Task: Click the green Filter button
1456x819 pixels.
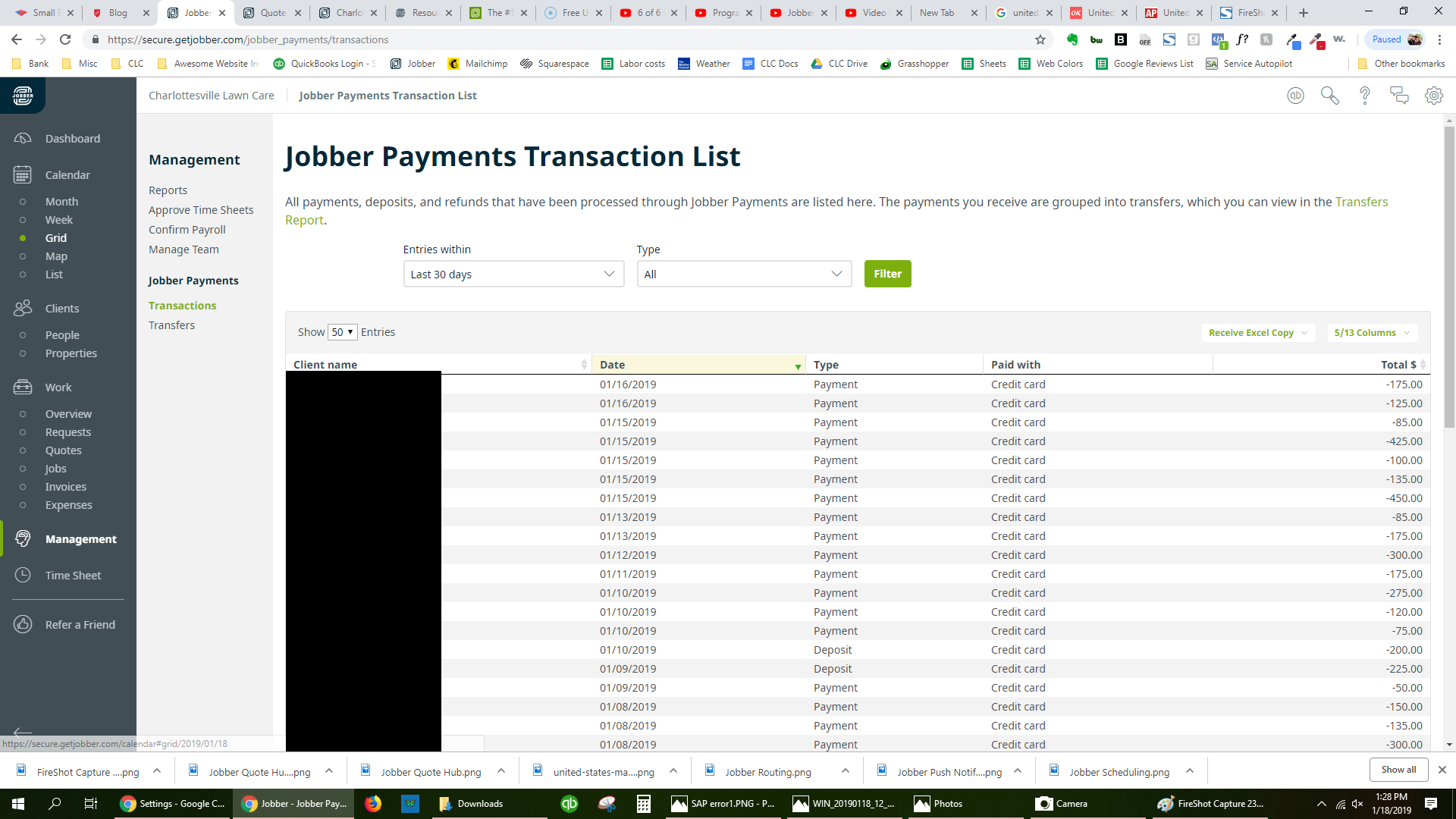Action: (888, 274)
